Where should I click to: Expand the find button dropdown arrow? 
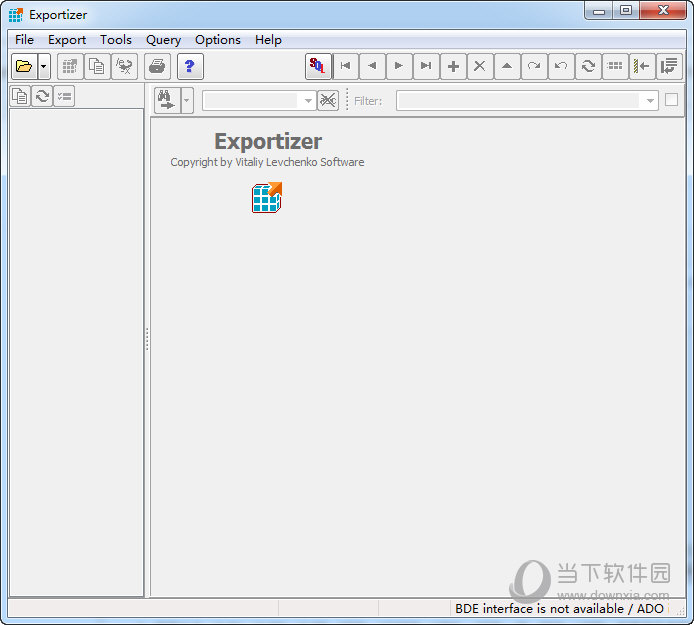pyautogui.click(x=187, y=100)
